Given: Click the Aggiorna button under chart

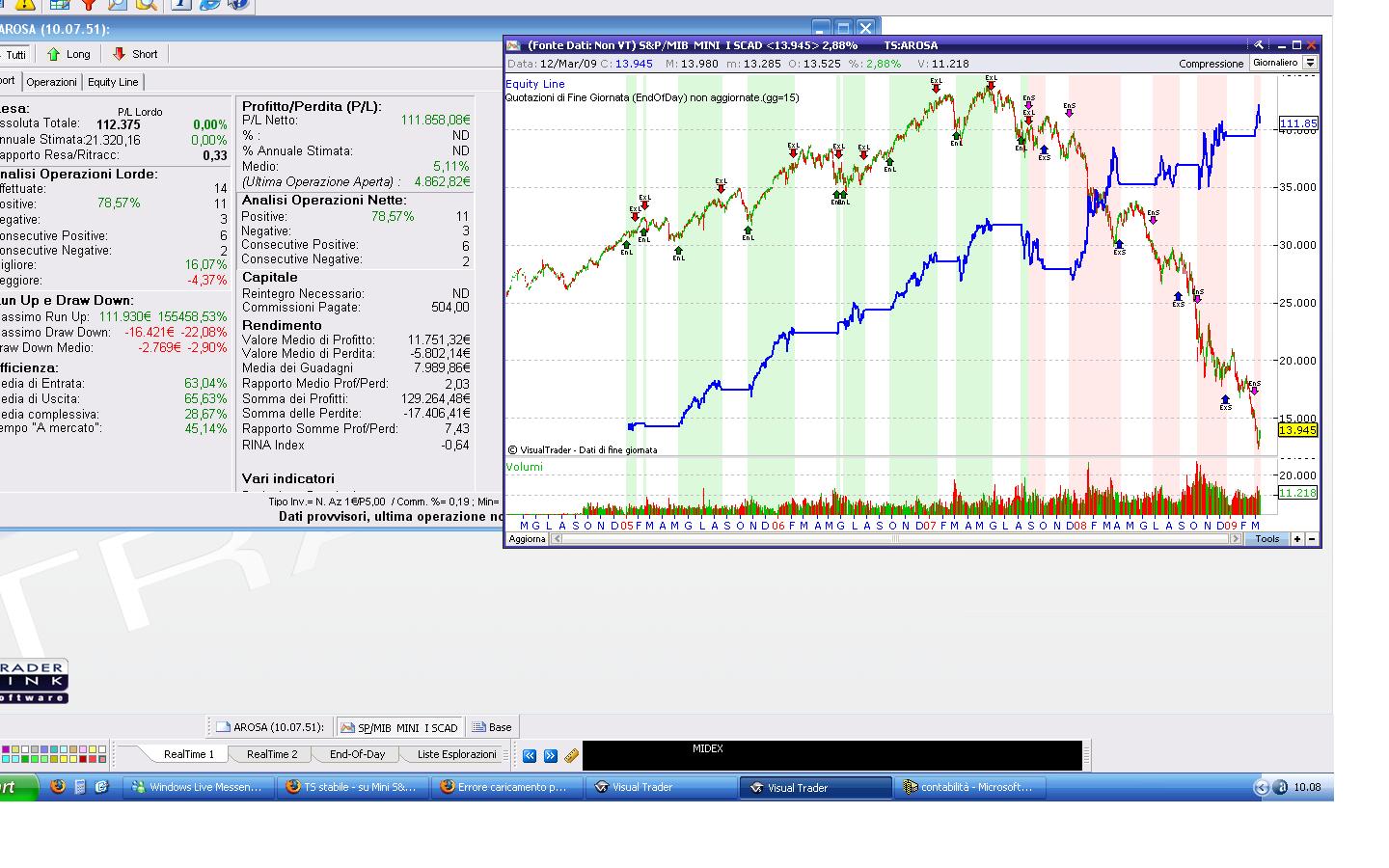Looking at the screenshot, I should [x=527, y=539].
